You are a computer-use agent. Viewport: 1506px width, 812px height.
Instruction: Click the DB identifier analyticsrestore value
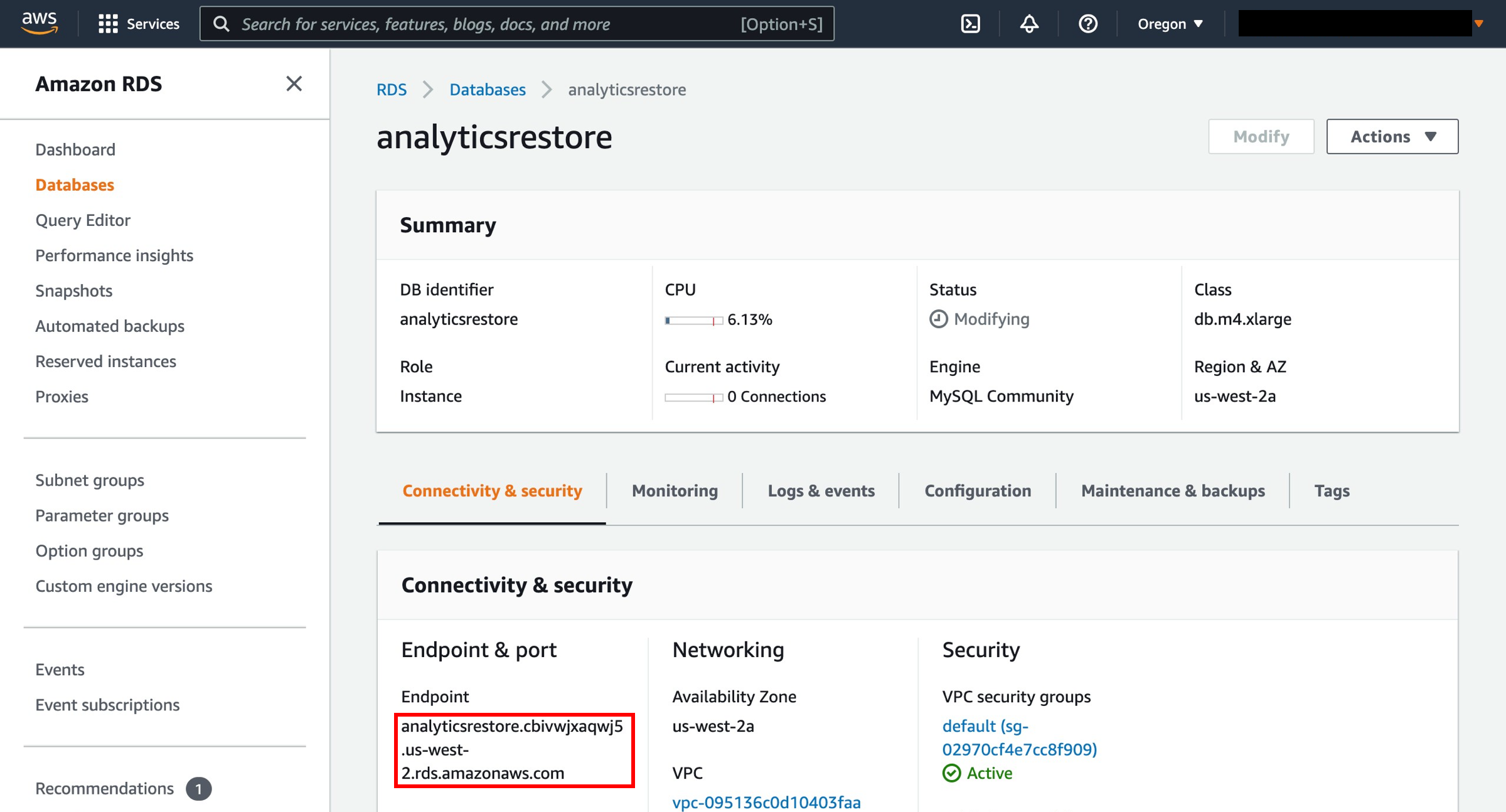coord(459,319)
